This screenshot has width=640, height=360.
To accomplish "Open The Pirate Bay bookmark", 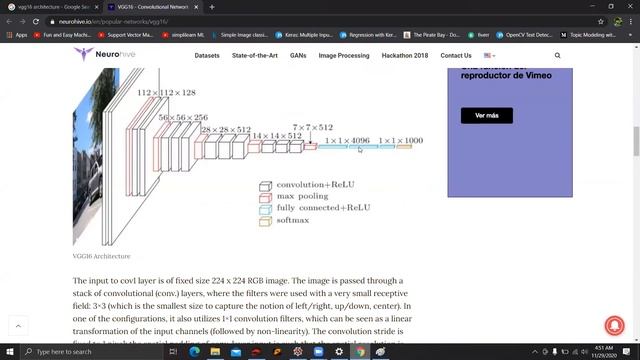I will pyautogui.click(x=432, y=35).
